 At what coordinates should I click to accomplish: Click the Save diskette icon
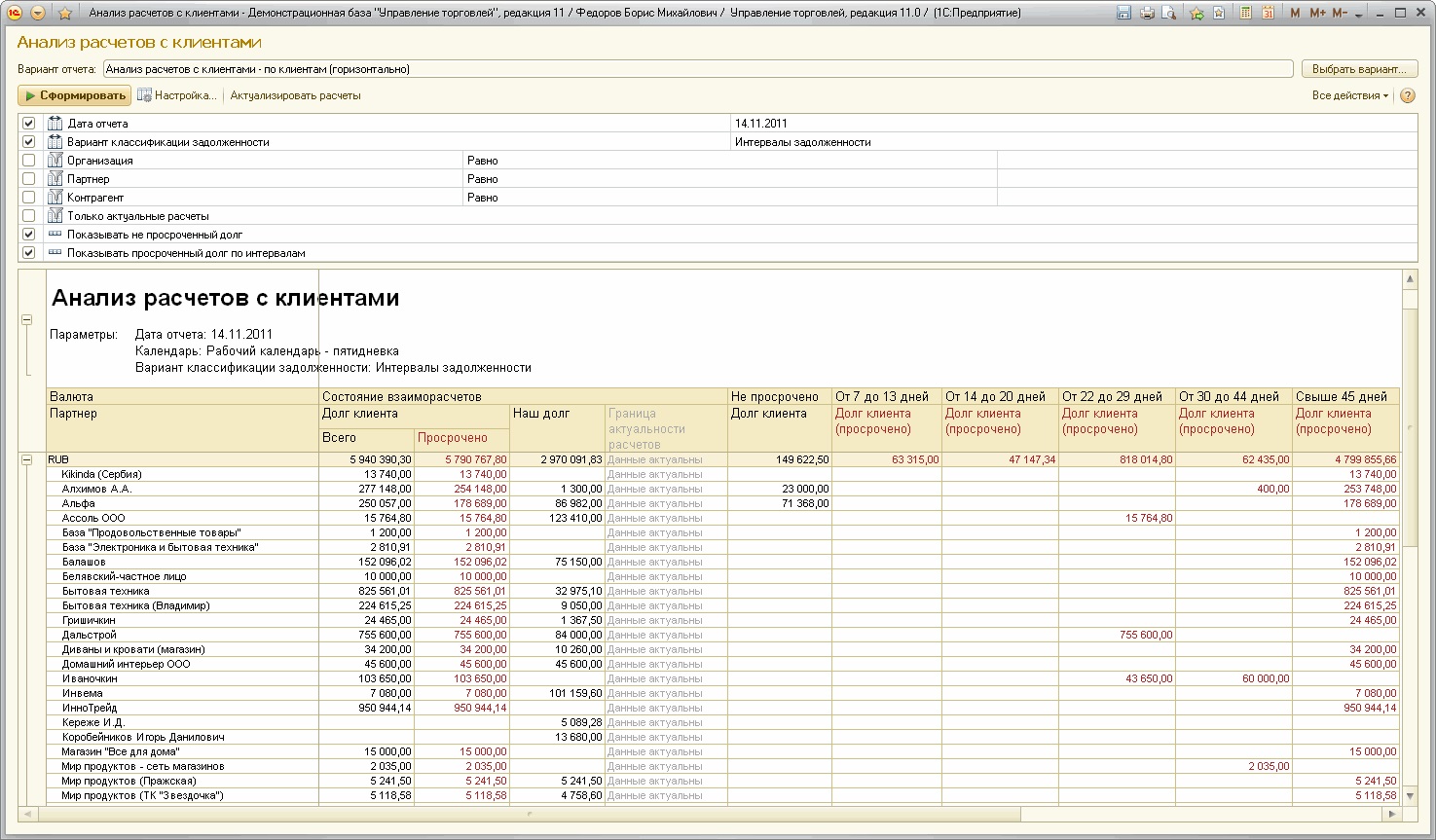pos(1123,13)
